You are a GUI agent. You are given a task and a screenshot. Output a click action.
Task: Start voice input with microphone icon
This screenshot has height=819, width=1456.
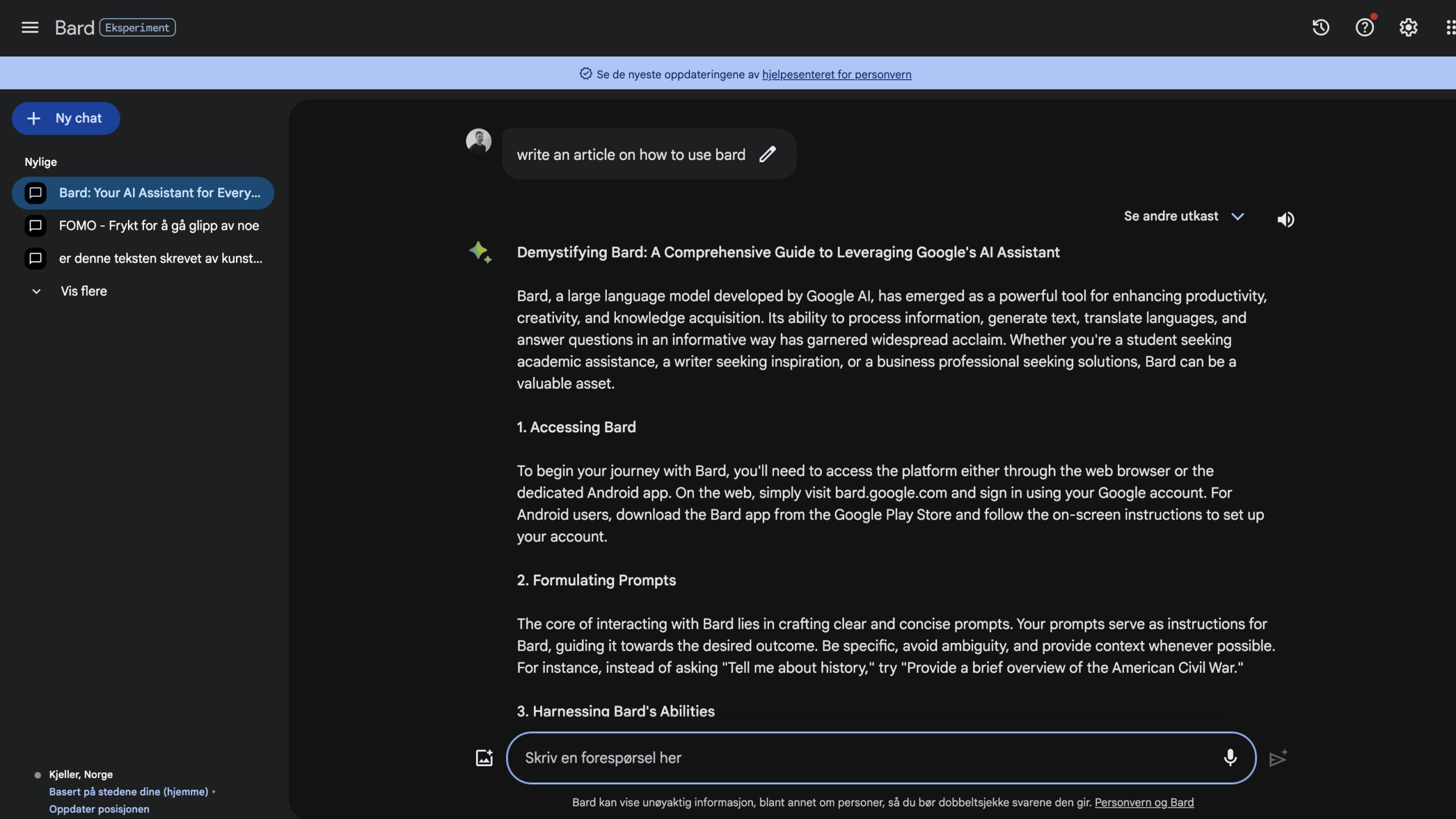tap(1230, 758)
